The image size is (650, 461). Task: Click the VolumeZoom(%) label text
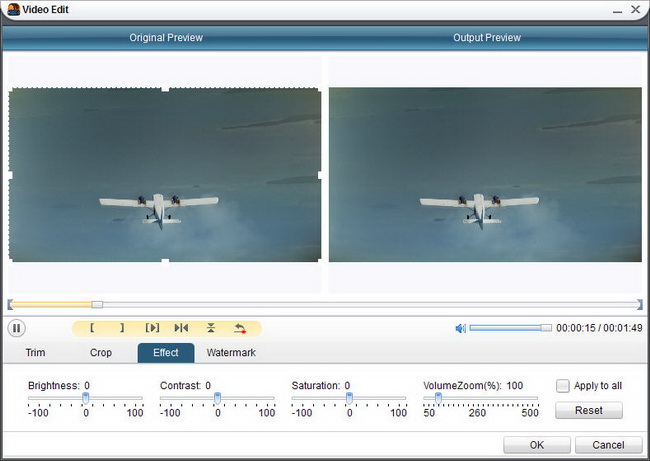point(462,386)
